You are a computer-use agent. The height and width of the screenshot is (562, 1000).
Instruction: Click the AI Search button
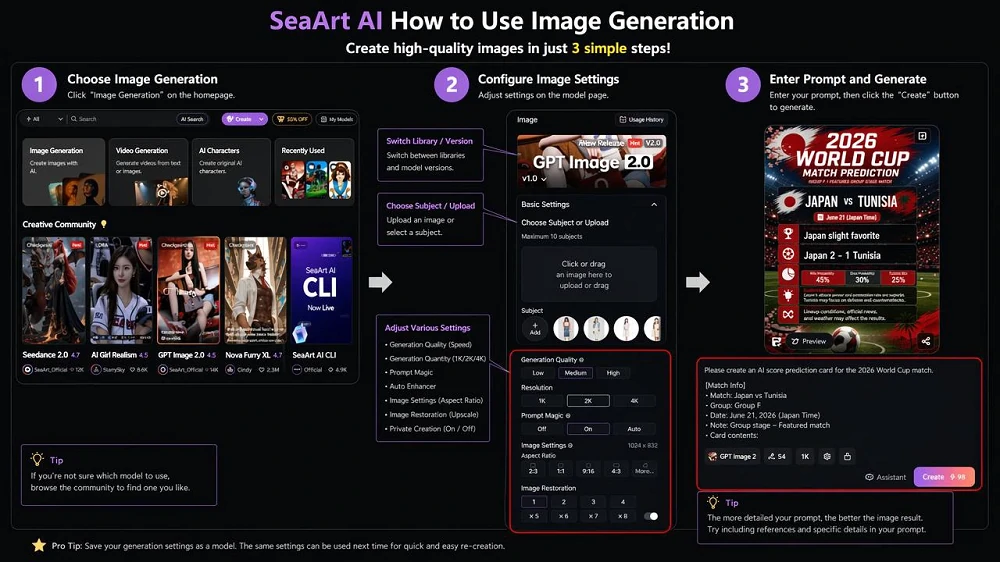pyautogui.click(x=192, y=119)
